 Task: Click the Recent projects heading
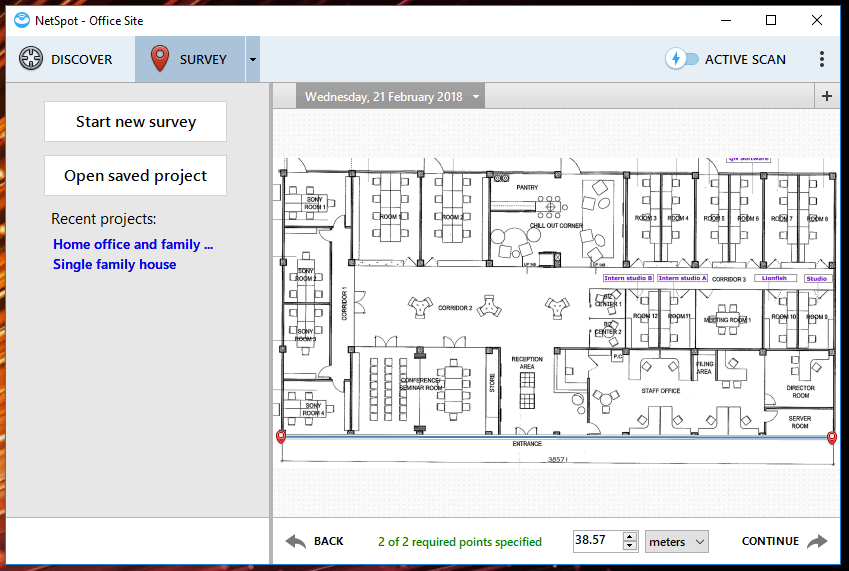[103, 219]
